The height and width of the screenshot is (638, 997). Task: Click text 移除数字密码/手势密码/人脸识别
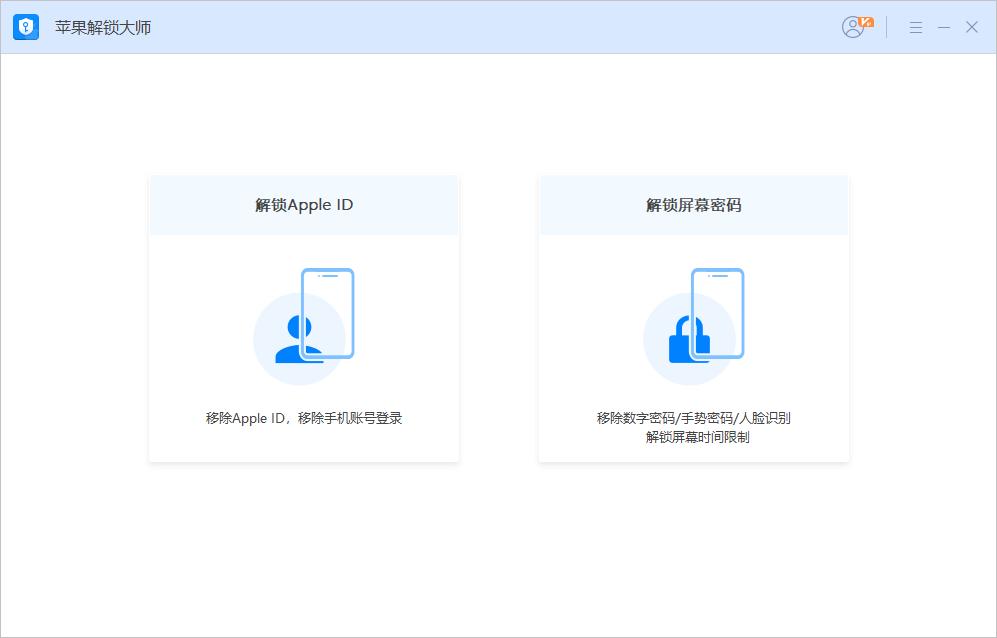coord(694,418)
